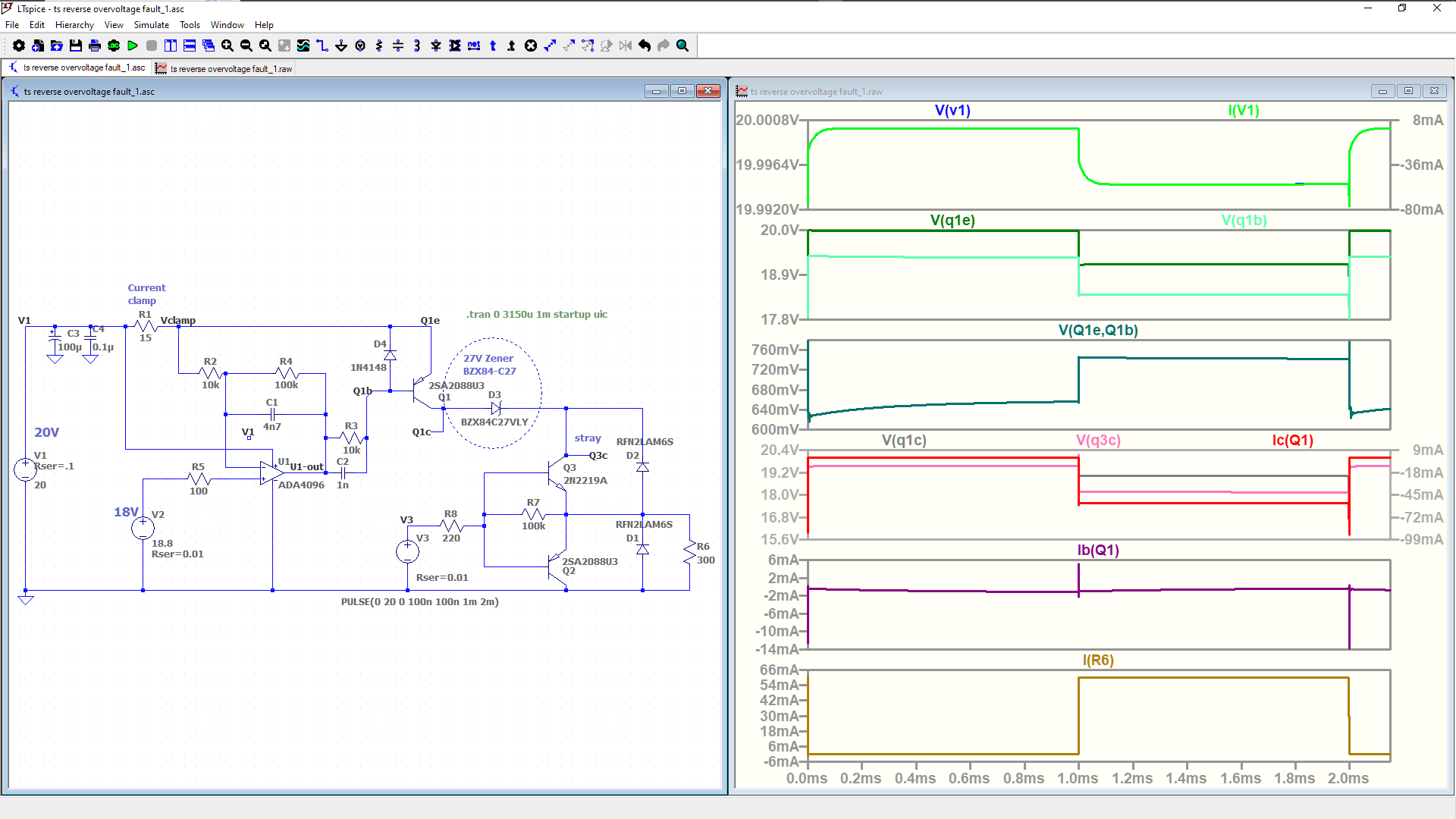This screenshot has height=819, width=1456.
Task: Switch to the .asc schematic tab
Action: point(77,67)
